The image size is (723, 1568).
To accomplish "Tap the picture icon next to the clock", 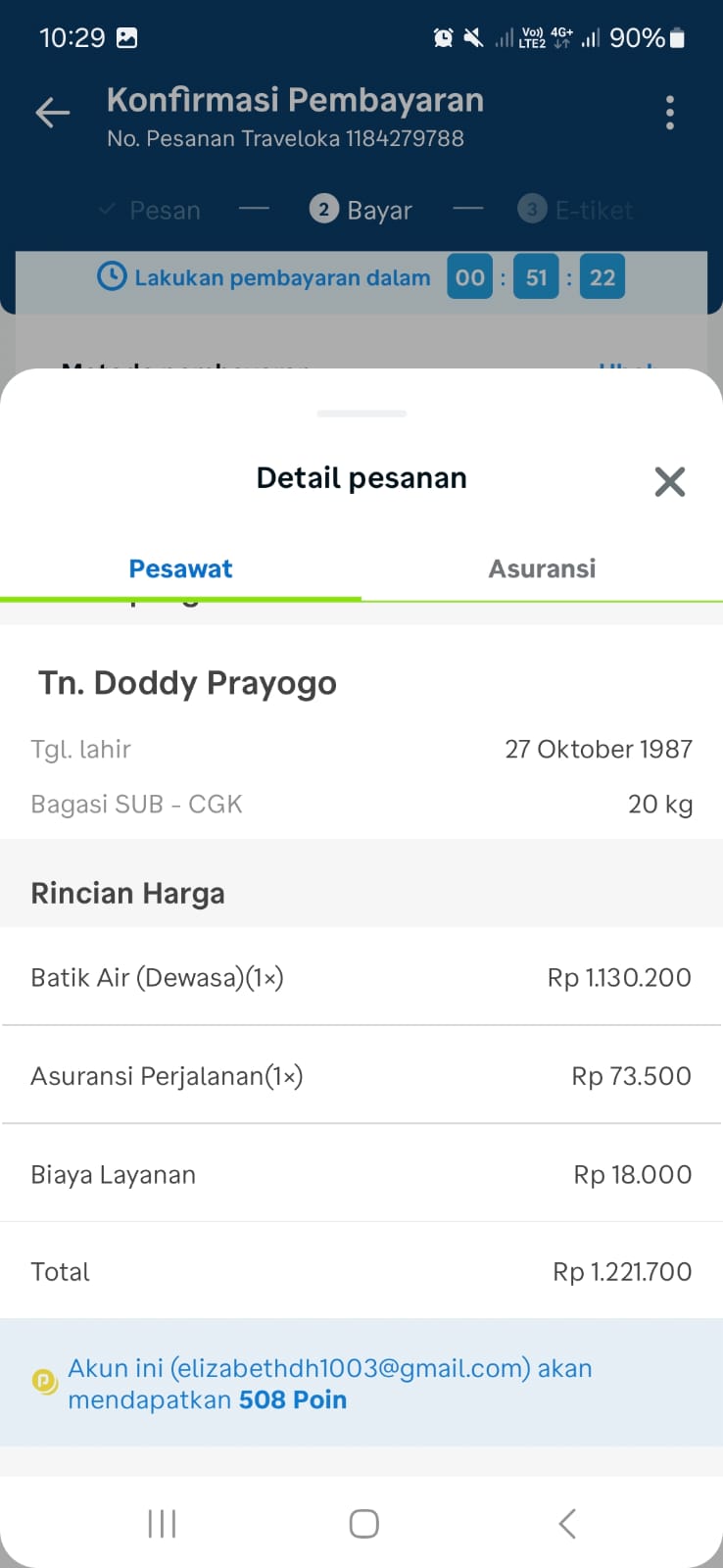I will (126, 38).
